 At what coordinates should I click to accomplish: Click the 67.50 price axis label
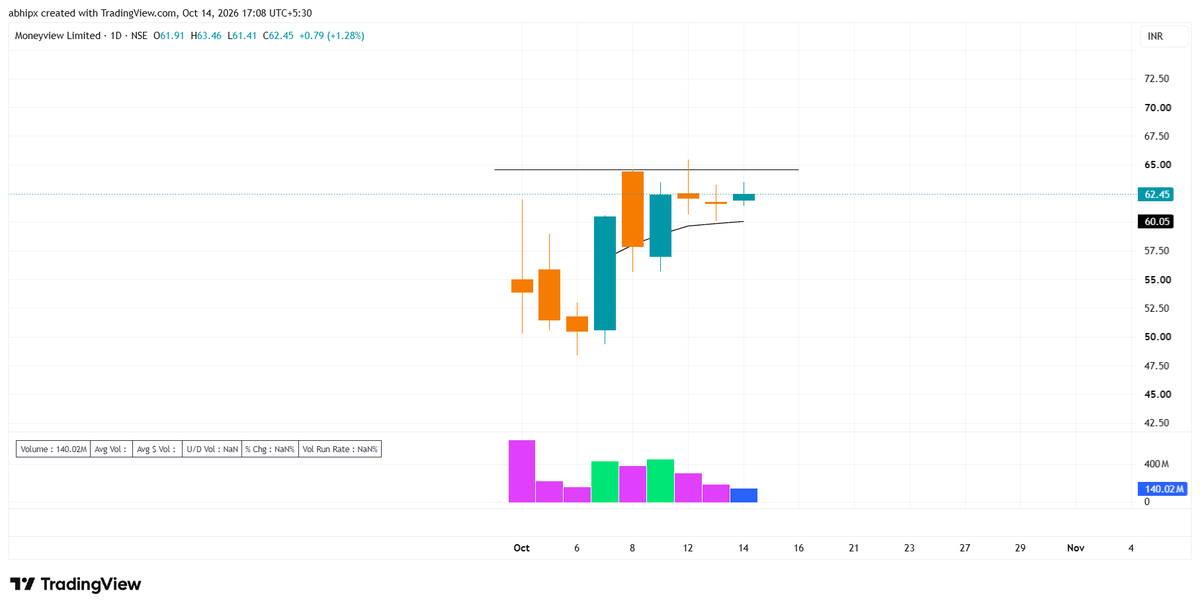(1156, 136)
